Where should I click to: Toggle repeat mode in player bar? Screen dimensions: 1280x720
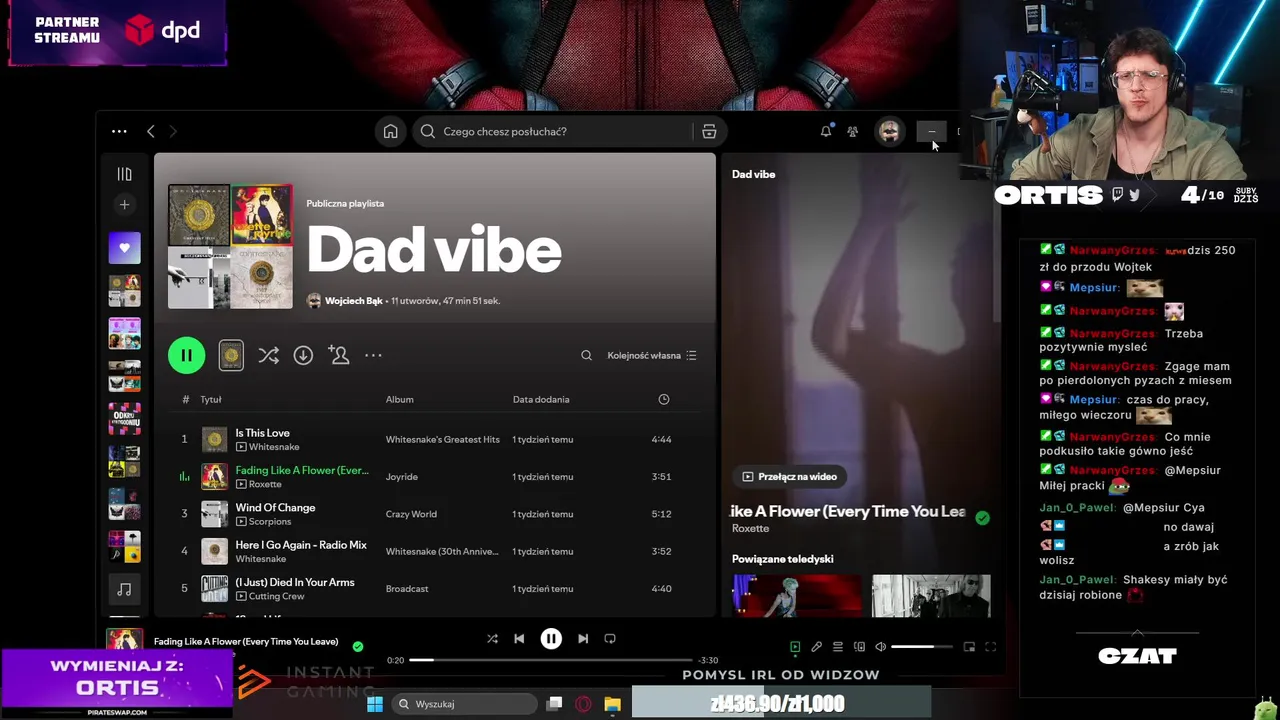click(x=610, y=639)
